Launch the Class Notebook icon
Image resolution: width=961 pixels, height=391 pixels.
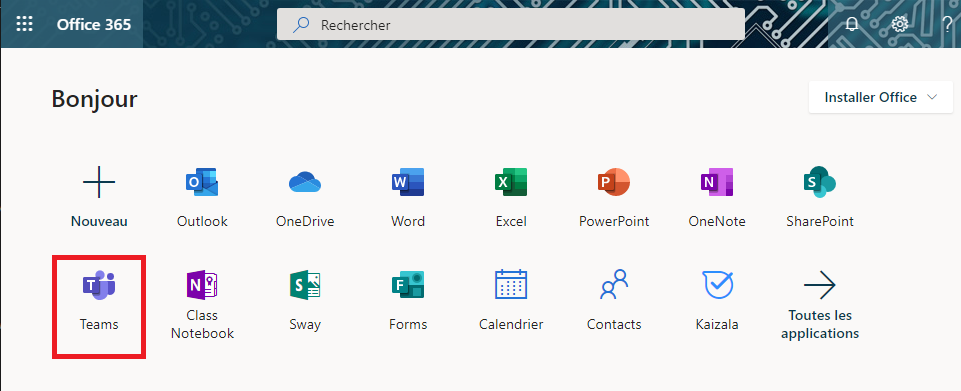[202, 285]
